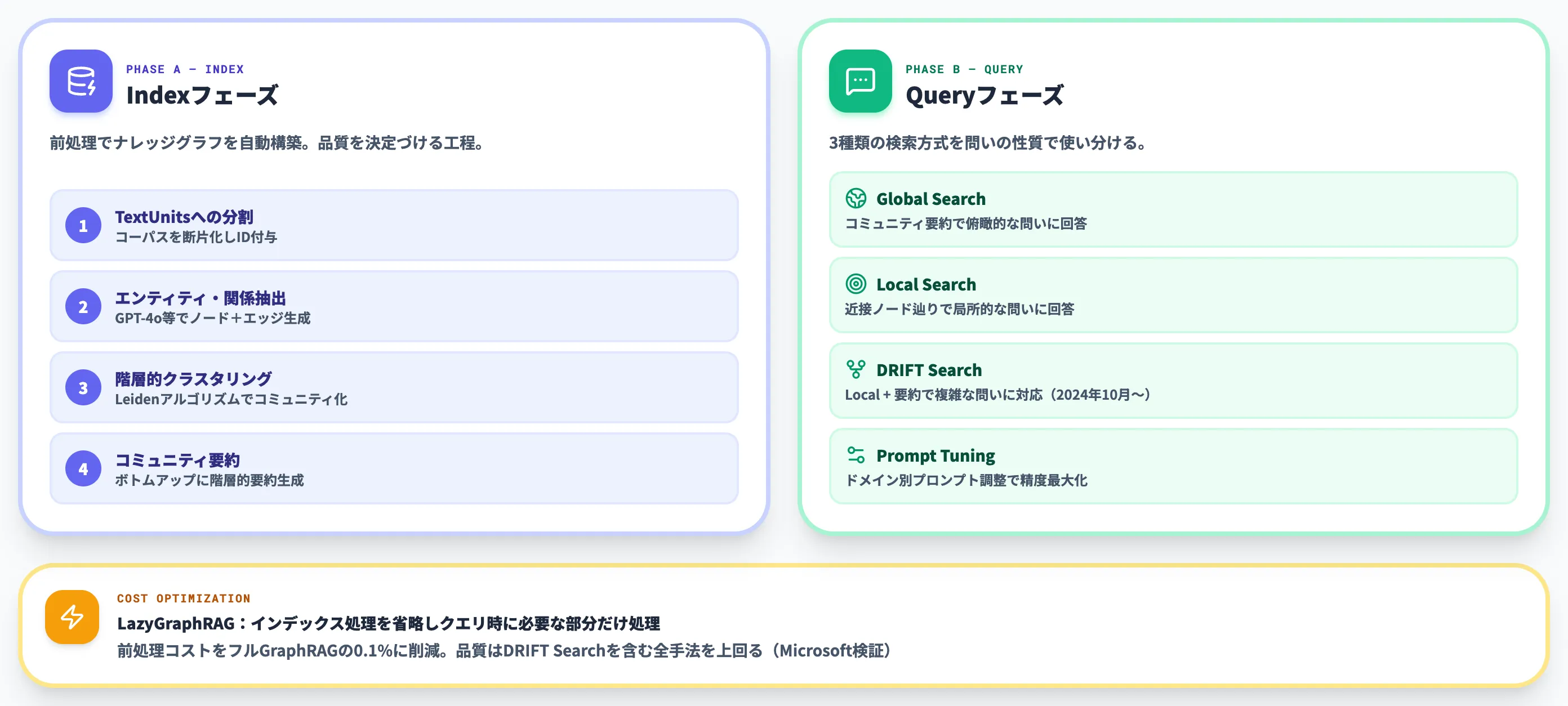Image resolution: width=1568 pixels, height=706 pixels.
Task: Click 'コーパスを断片化しID付与' description
Action: pyautogui.click(x=196, y=237)
